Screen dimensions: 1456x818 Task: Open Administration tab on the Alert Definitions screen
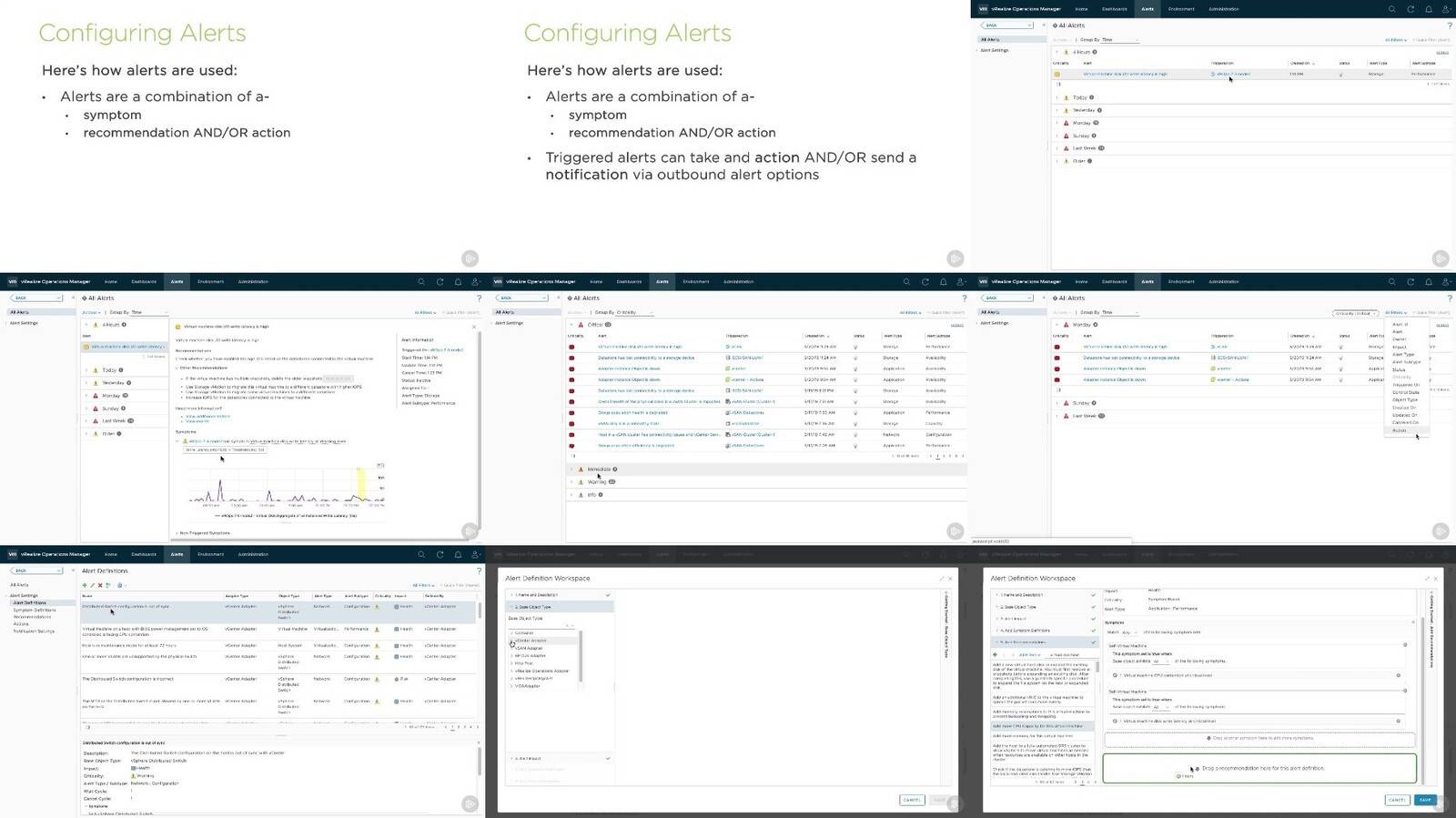pyautogui.click(x=253, y=554)
